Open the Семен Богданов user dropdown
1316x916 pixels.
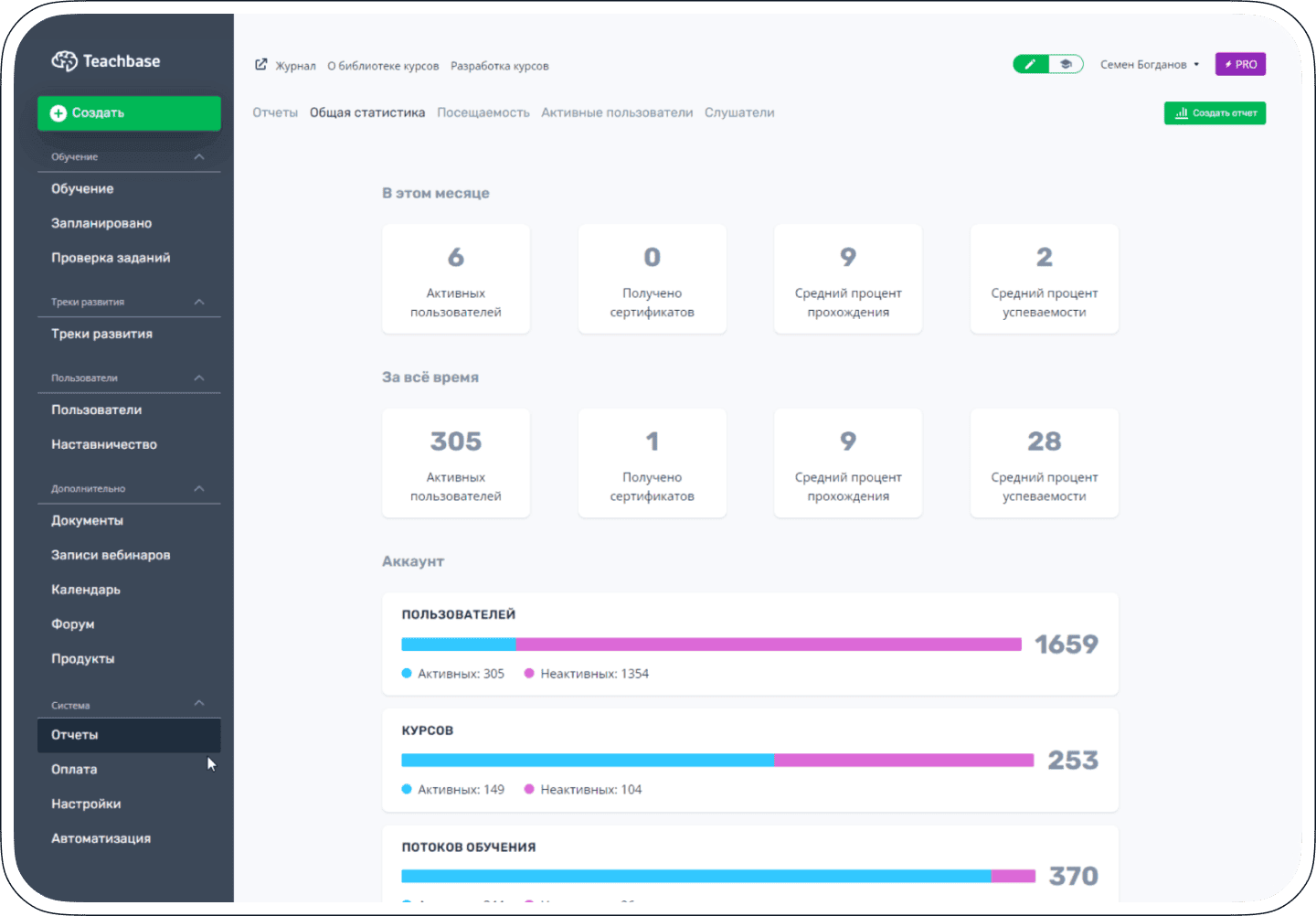point(1150,65)
